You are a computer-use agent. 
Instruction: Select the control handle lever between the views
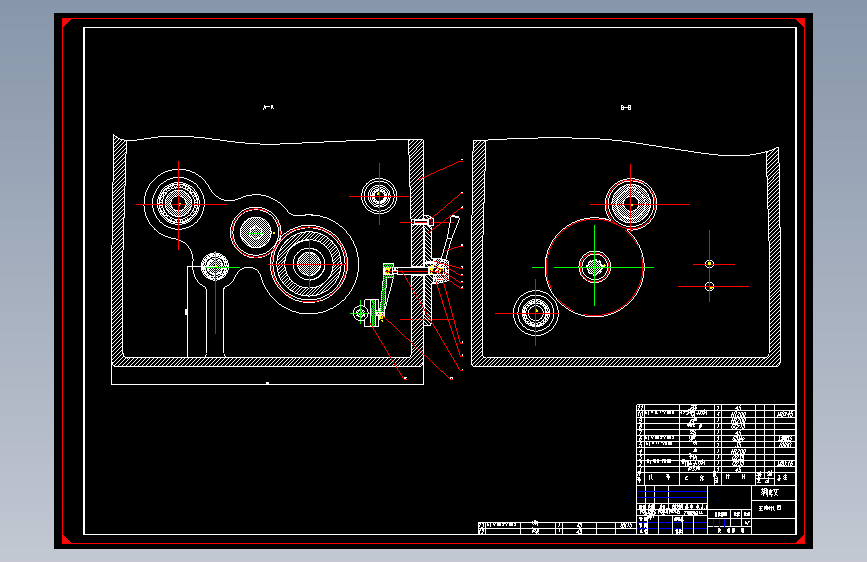[x=450, y=238]
